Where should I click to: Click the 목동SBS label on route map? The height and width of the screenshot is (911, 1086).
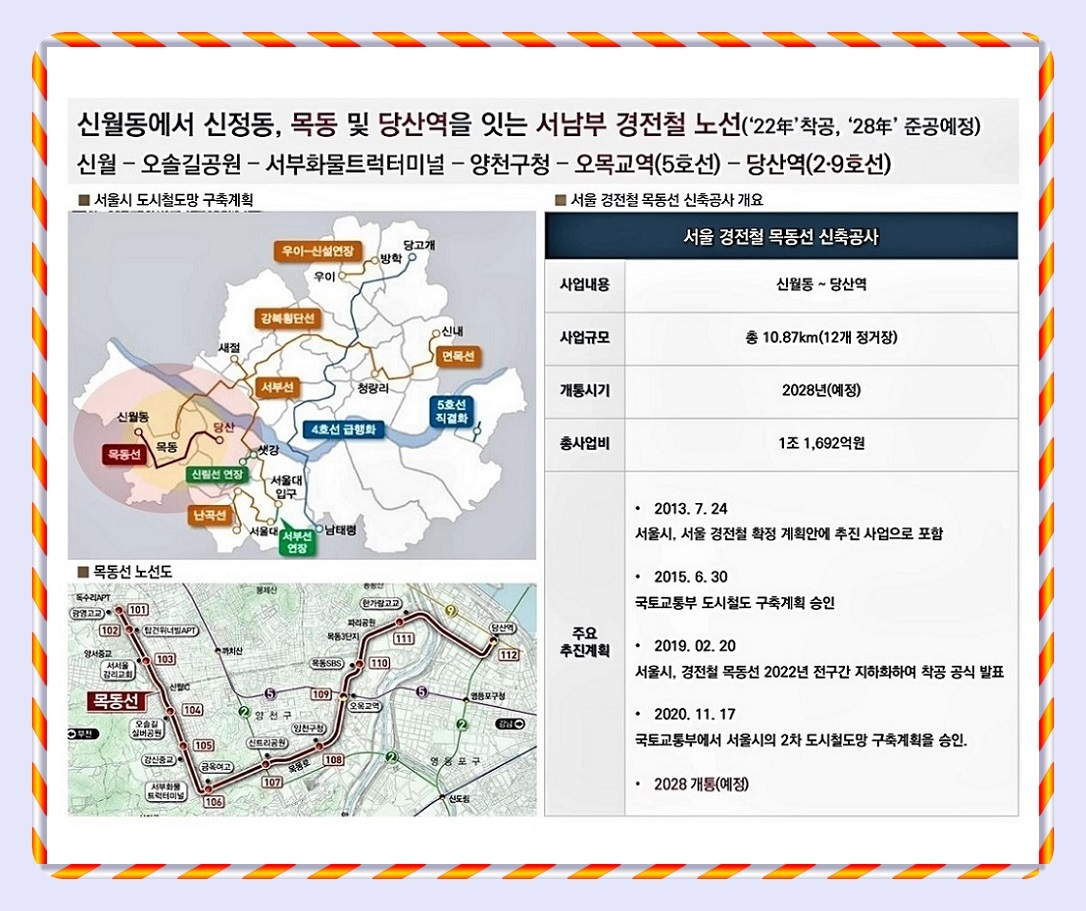[x=326, y=663]
